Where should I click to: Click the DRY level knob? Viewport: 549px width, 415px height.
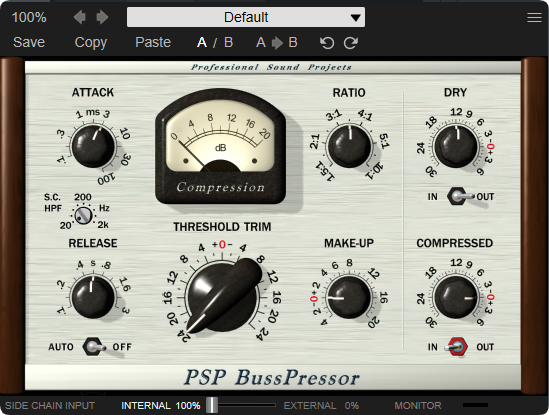(456, 146)
